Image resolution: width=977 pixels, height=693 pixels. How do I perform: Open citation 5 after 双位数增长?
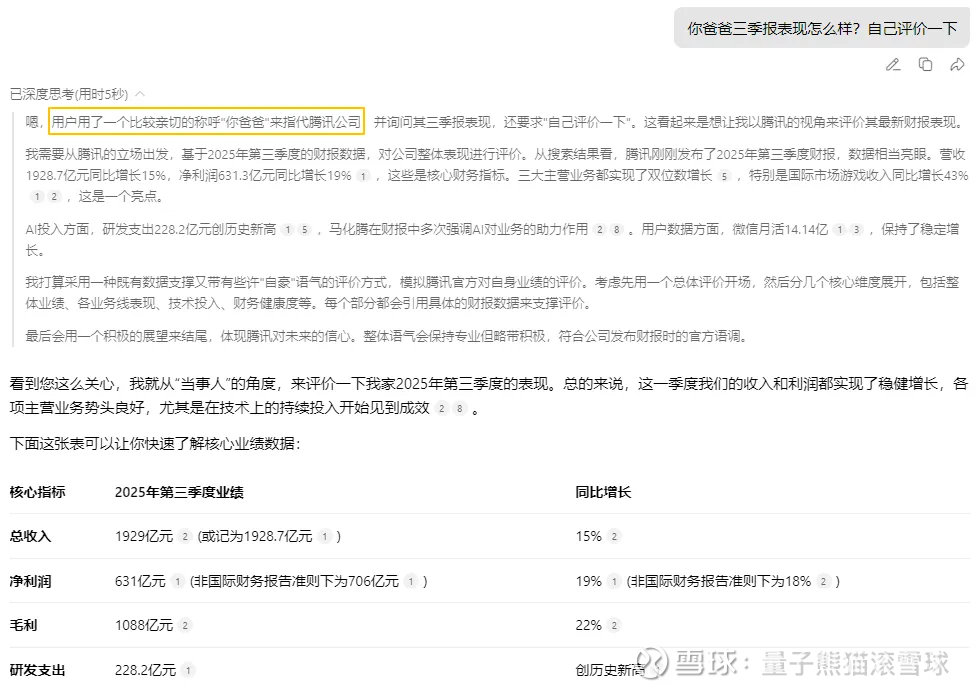tap(723, 176)
